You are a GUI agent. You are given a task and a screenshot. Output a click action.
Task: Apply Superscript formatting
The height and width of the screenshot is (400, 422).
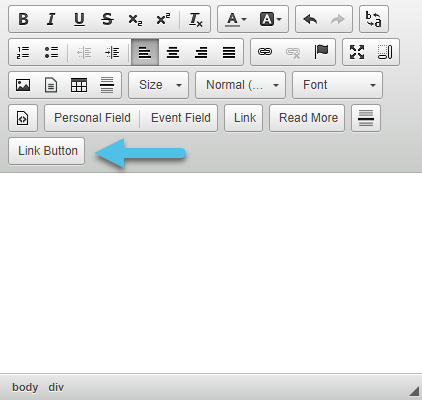163,19
